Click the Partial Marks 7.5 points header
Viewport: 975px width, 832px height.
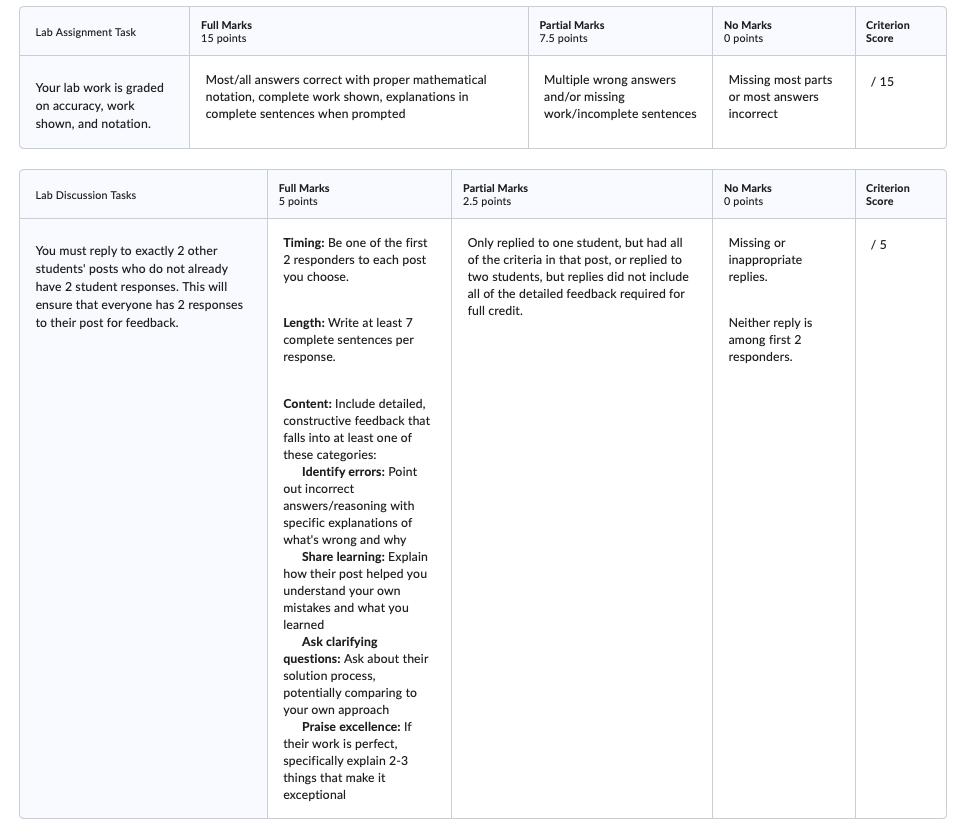(x=571, y=32)
